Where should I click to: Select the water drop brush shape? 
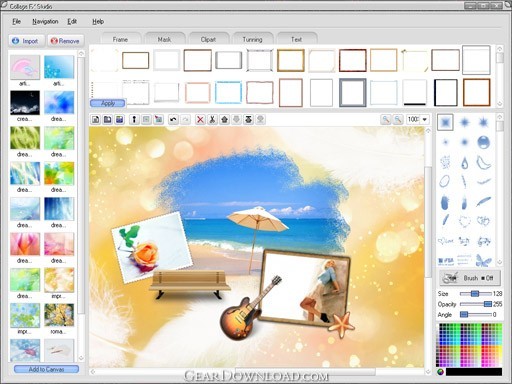point(464,163)
